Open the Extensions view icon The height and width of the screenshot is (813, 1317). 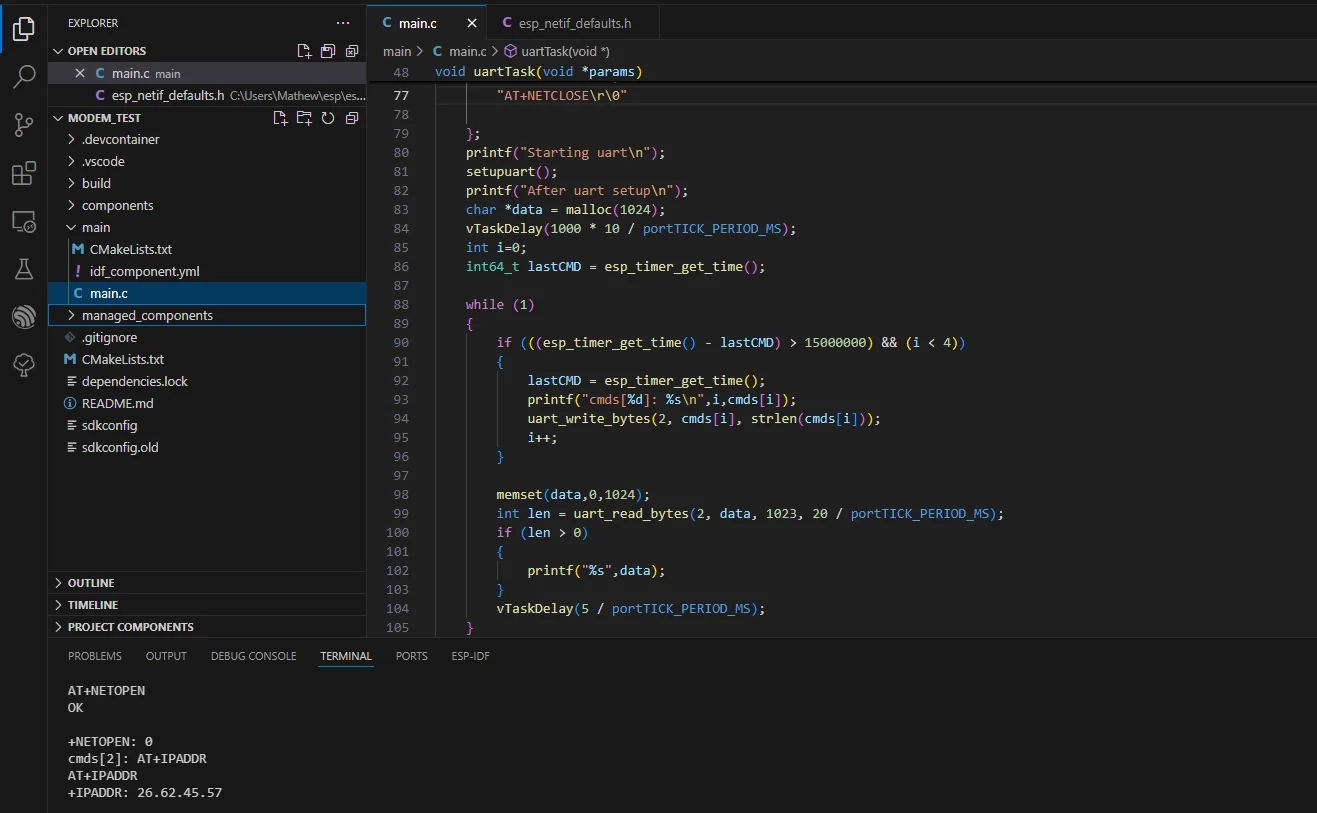(x=24, y=174)
